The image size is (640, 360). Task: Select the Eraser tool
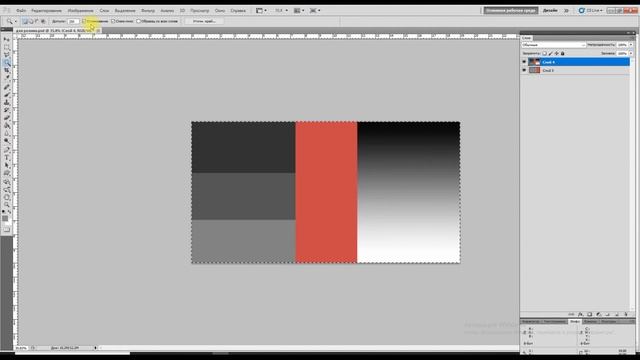coord(7,118)
